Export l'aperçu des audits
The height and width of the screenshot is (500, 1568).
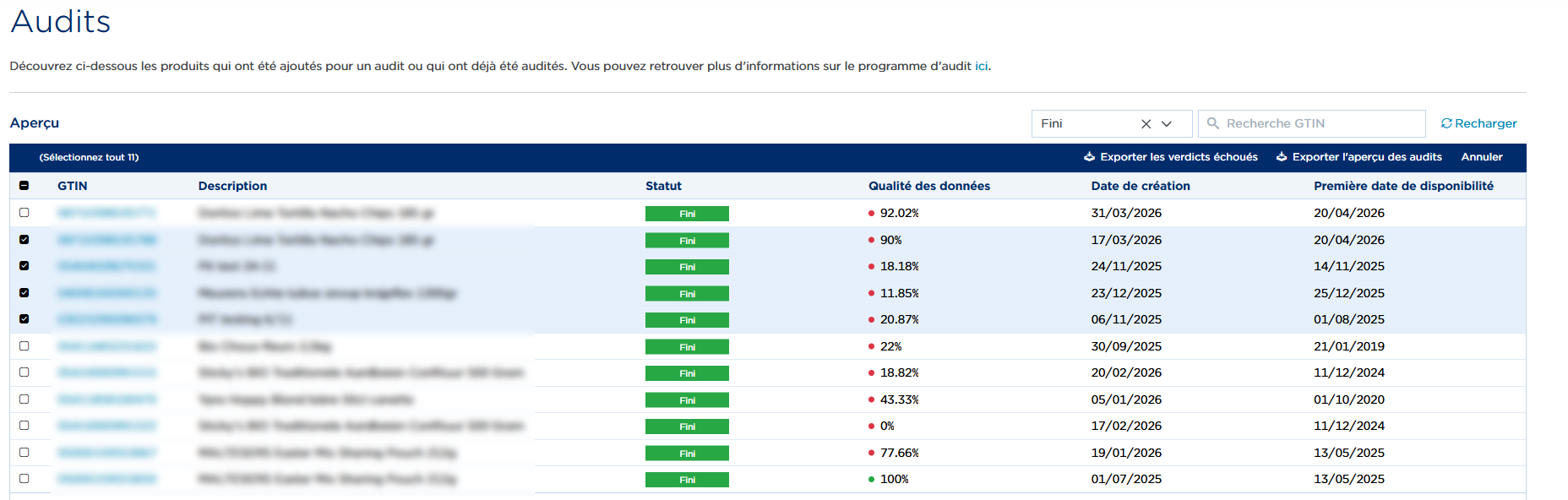click(1359, 157)
